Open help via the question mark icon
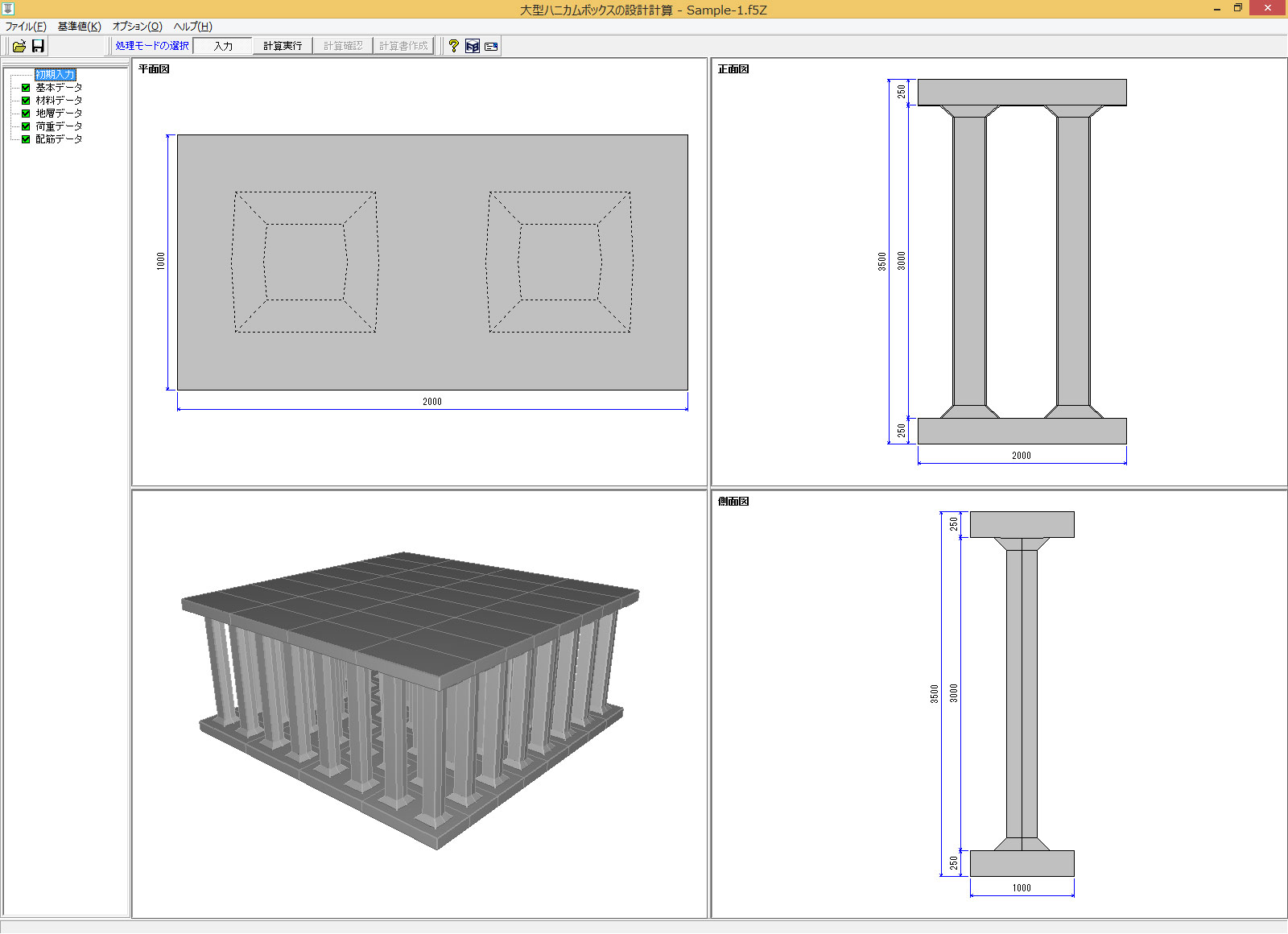Screen dimensions: 1288x934 click(x=453, y=46)
